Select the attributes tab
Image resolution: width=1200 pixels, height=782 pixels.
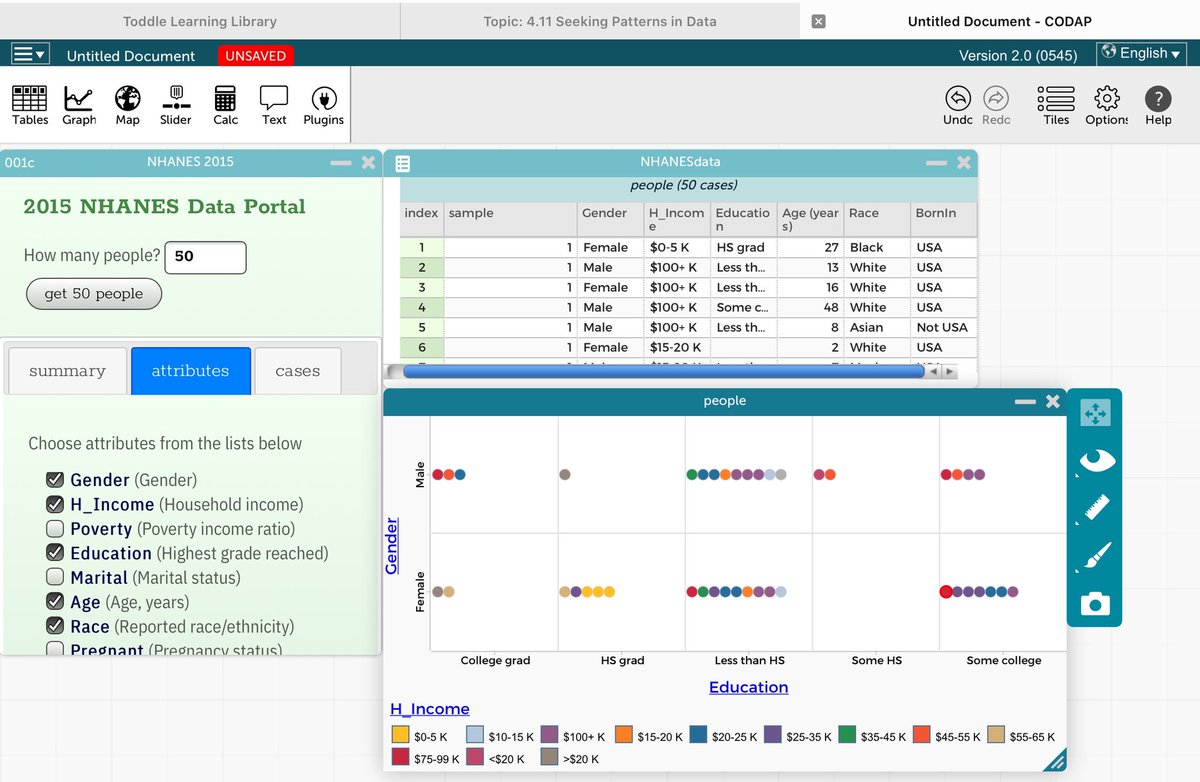(190, 371)
